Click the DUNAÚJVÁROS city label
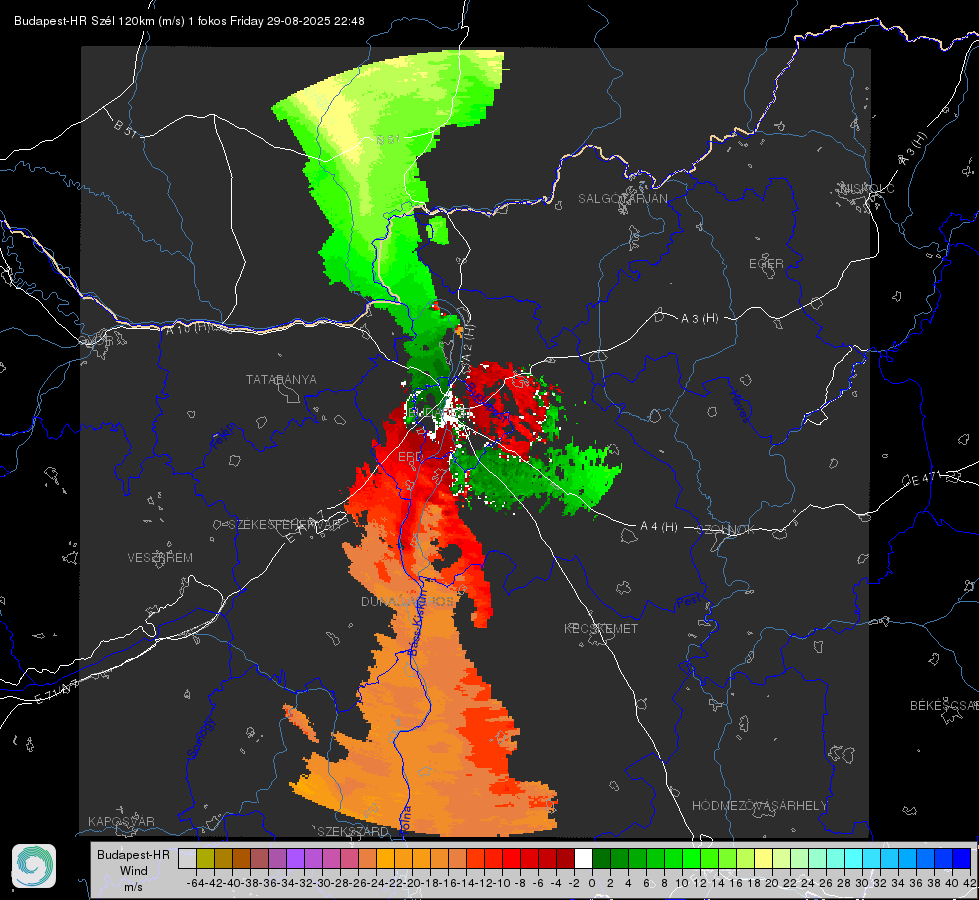 coord(407,601)
